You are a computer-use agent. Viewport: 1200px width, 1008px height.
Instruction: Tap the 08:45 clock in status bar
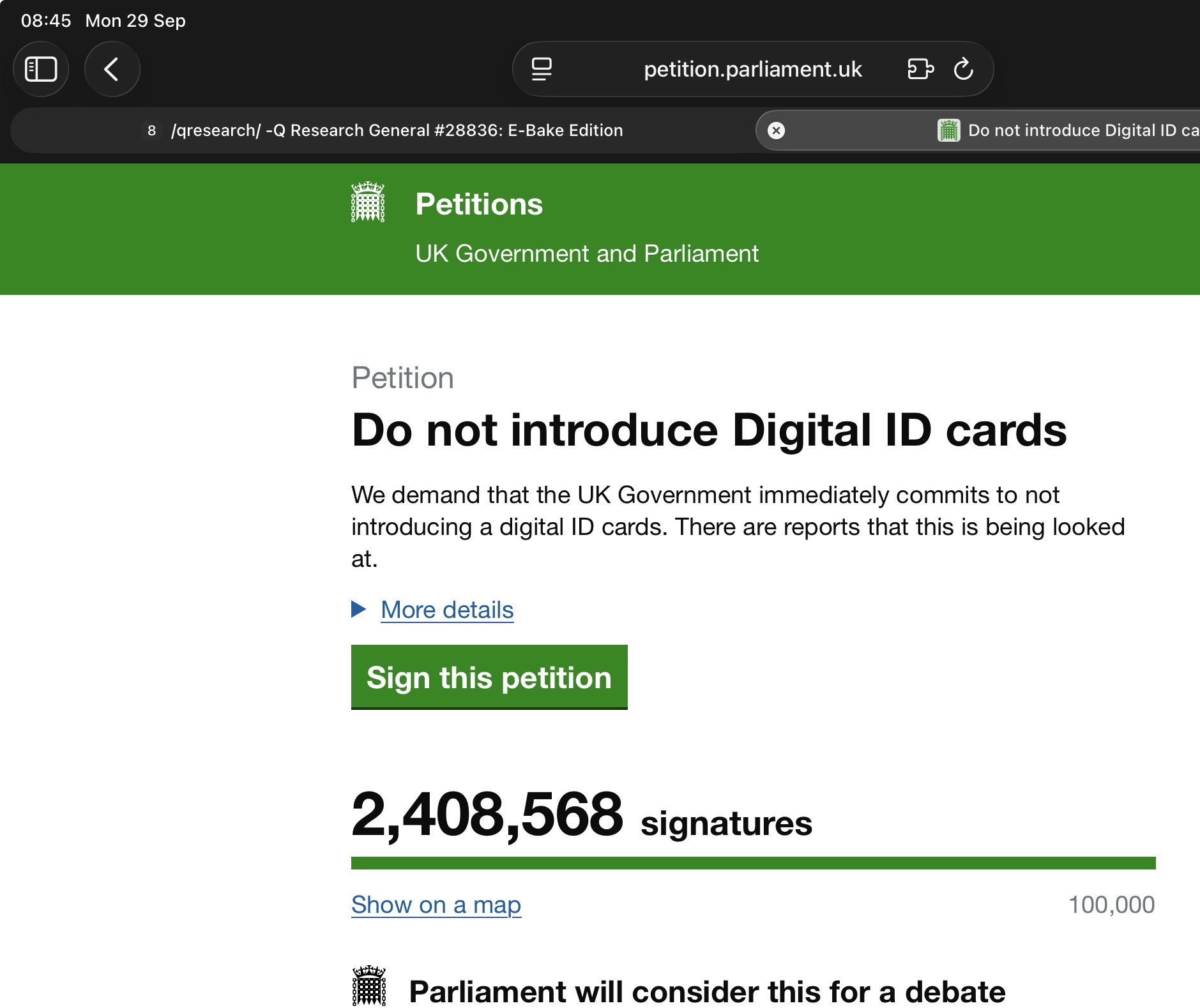[x=46, y=20]
